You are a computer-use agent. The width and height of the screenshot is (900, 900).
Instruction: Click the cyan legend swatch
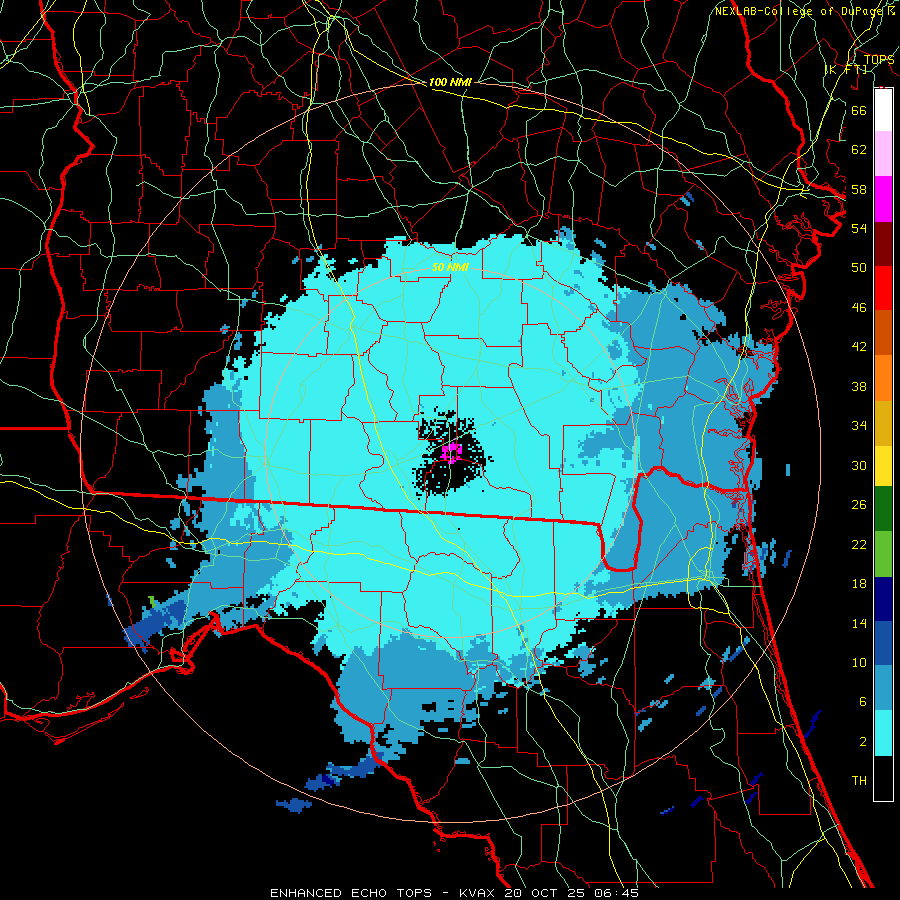click(x=883, y=733)
